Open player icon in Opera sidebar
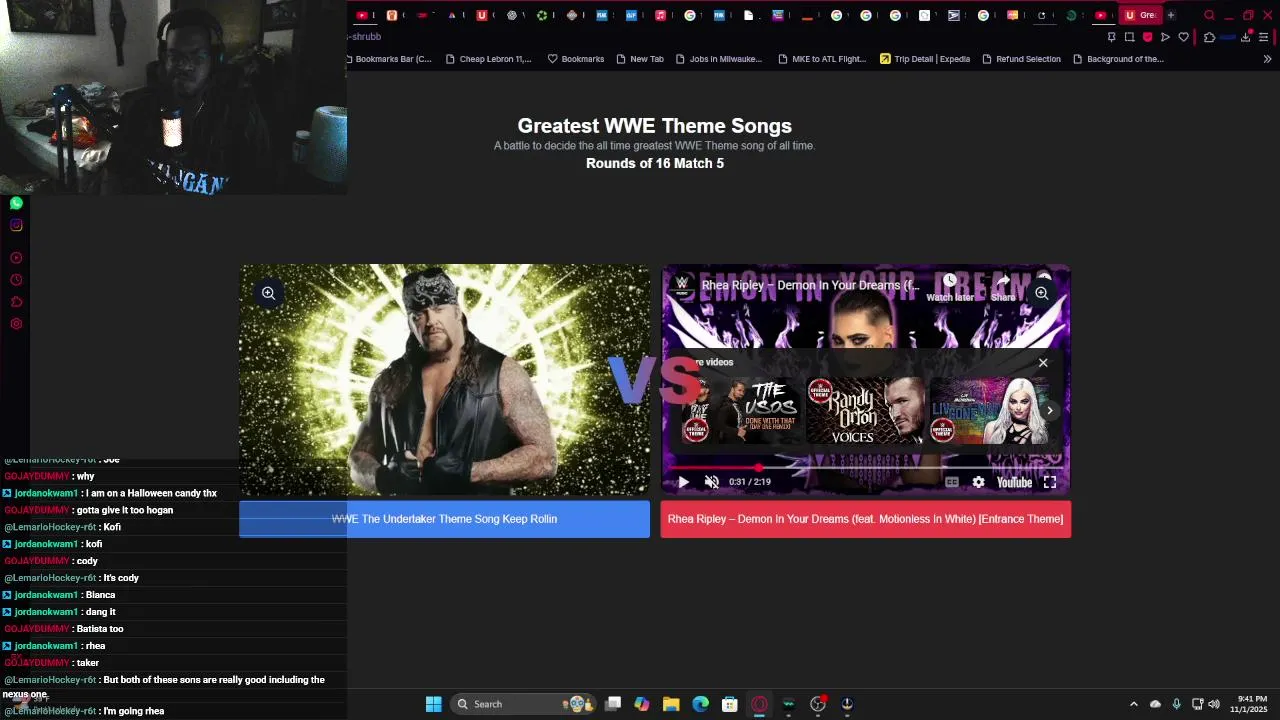 tap(16, 258)
